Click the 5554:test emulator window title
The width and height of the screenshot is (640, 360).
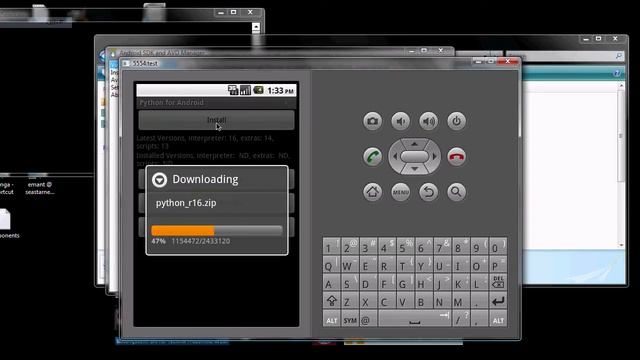pos(145,63)
